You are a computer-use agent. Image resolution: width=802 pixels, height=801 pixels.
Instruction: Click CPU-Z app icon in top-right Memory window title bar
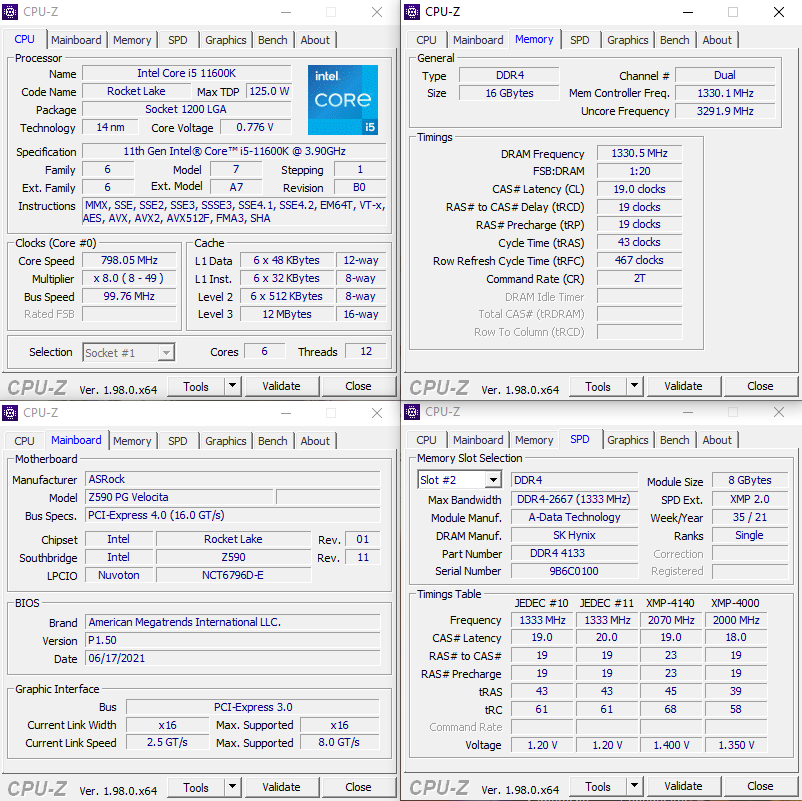[412, 11]
